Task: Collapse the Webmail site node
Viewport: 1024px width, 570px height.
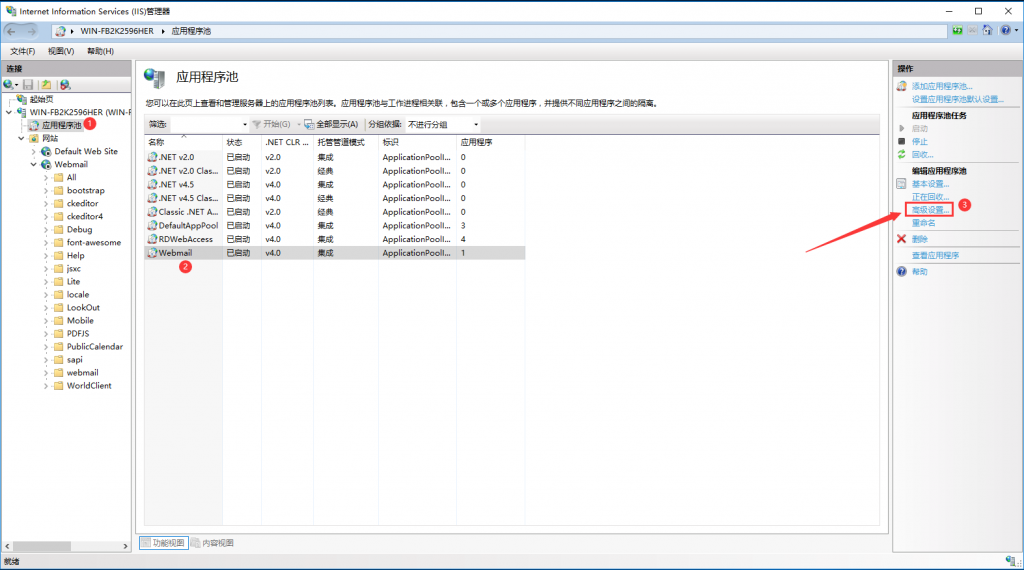Action: click(x=33, y=165)
